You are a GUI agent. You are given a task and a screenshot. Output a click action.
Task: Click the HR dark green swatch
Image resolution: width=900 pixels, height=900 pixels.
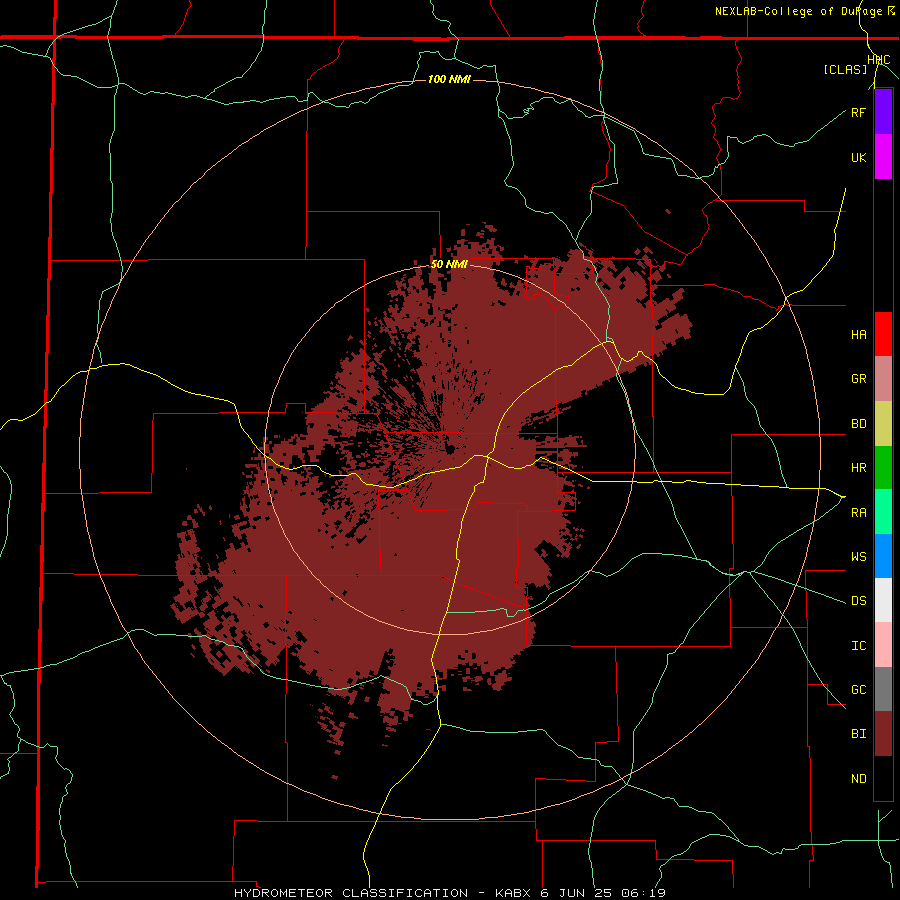(x=883, y=468)
